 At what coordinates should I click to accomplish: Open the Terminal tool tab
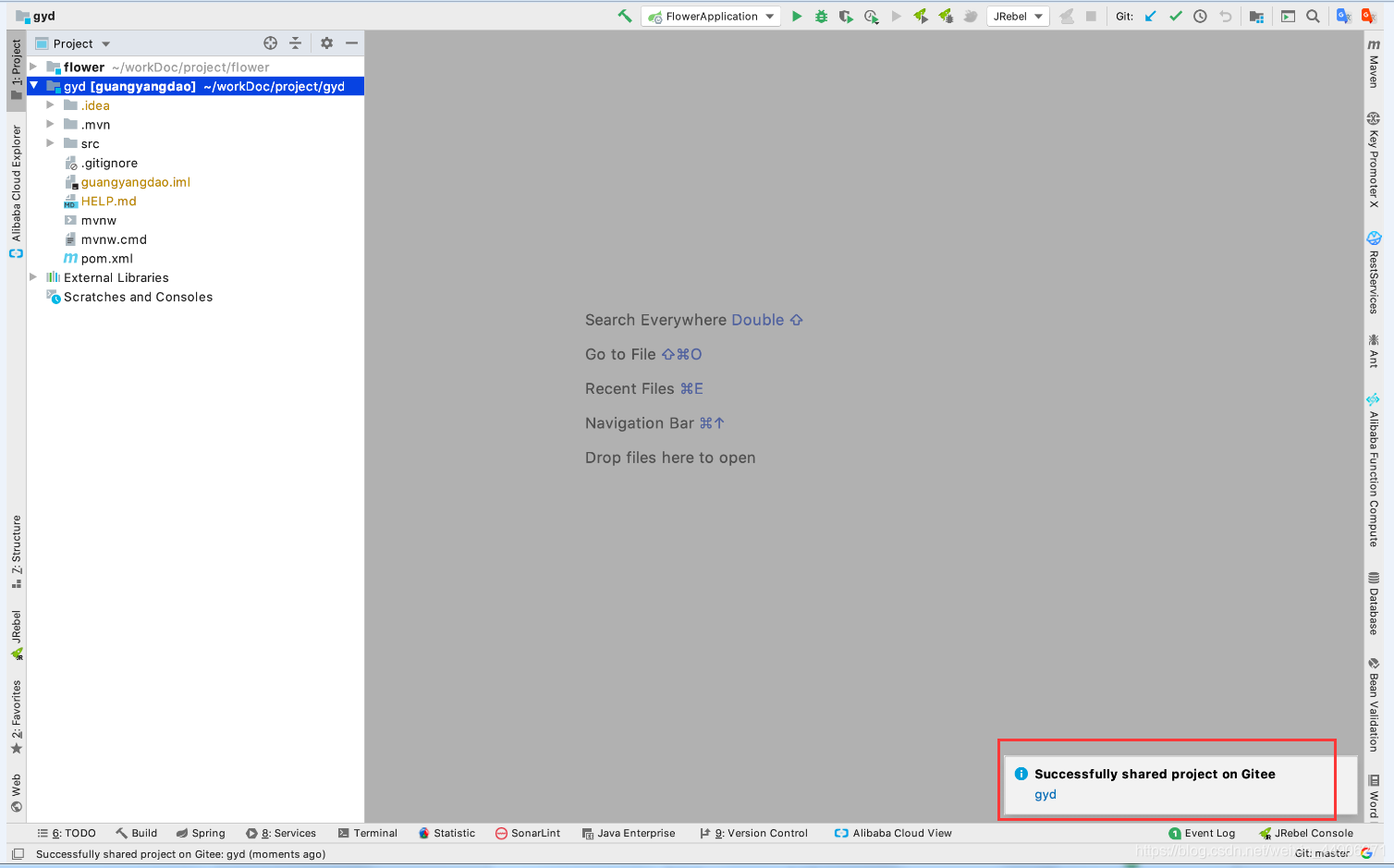(368, 833)
